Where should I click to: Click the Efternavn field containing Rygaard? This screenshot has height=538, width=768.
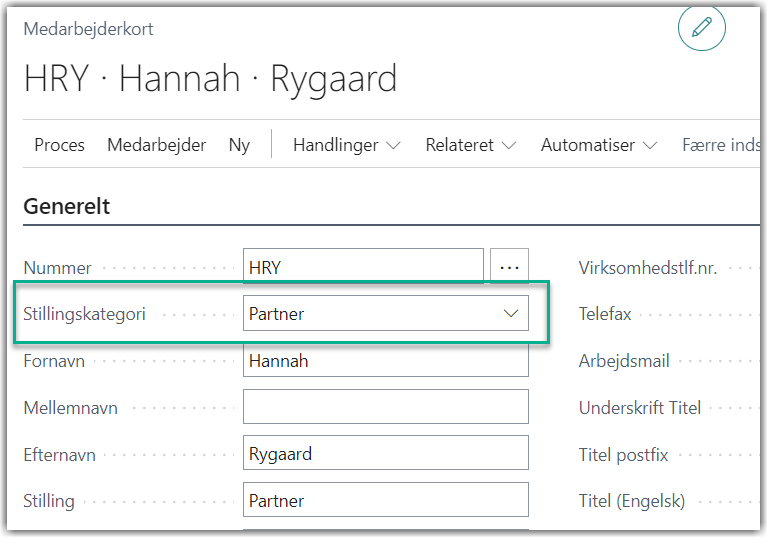tap(385, 454)
